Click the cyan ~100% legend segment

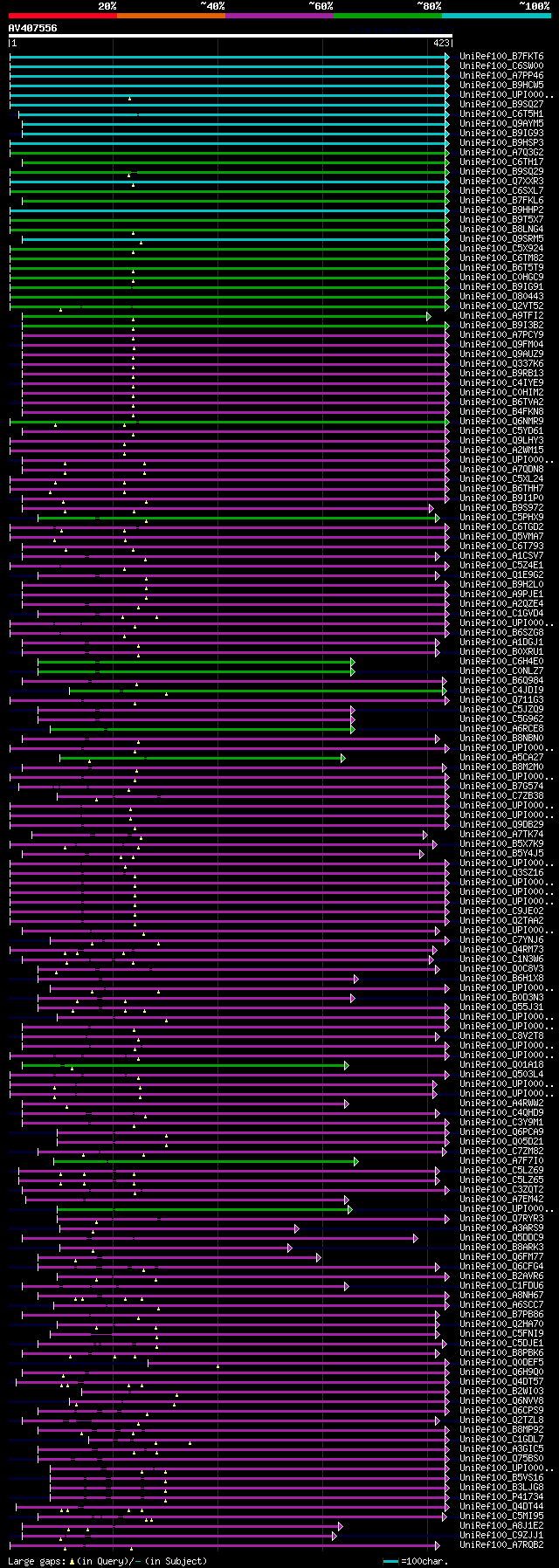pyautogui.click(x=496, y=16)
